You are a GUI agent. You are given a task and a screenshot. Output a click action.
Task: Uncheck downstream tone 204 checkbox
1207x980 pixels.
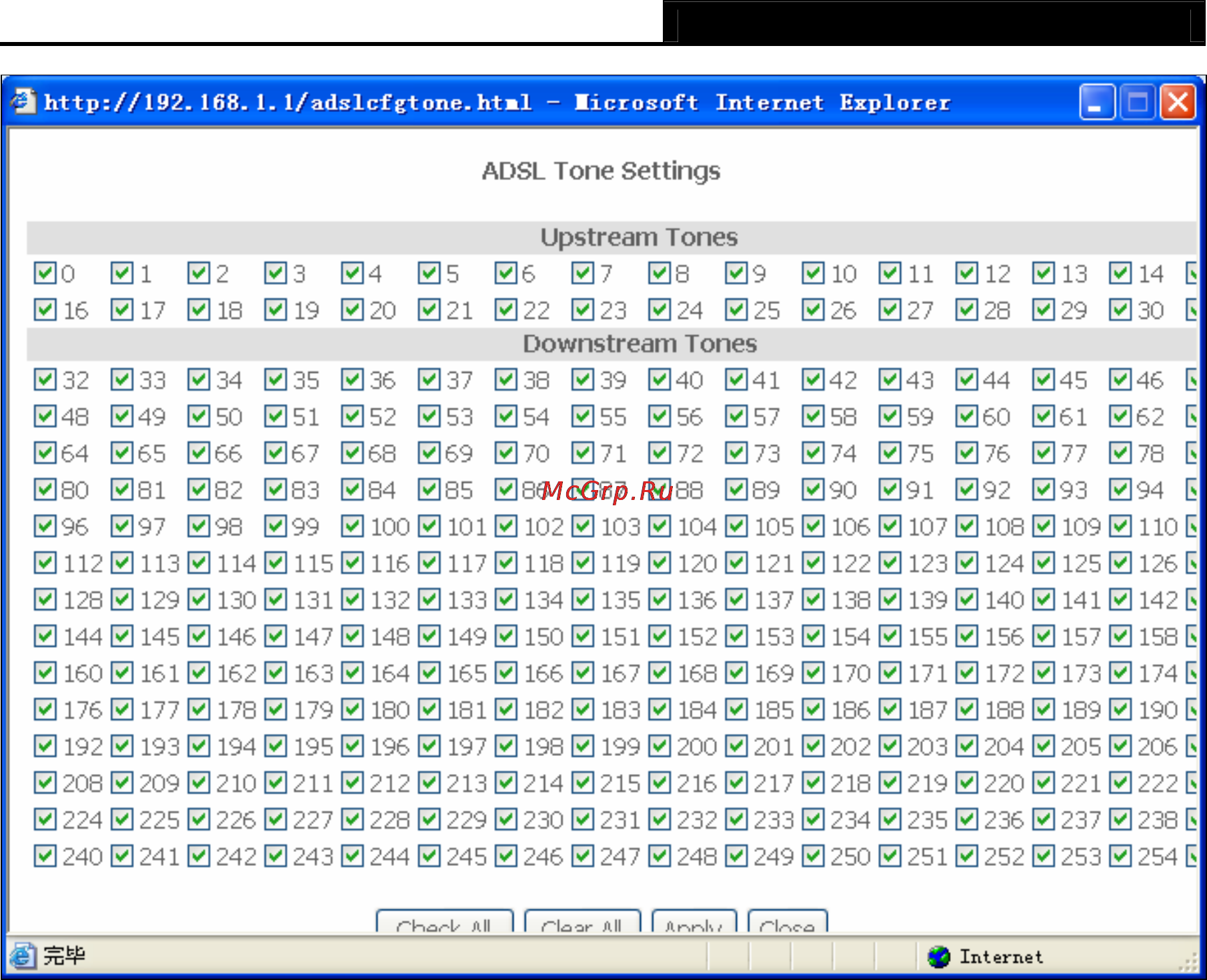tap(966, 746)
